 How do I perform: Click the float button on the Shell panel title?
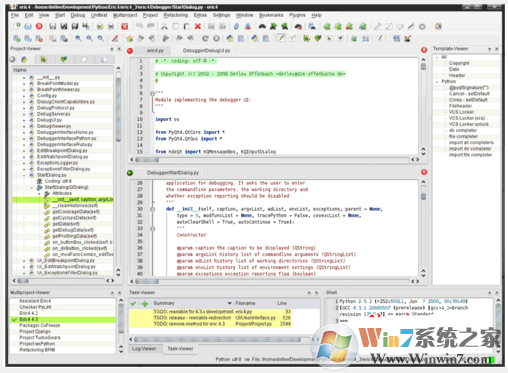489,293
